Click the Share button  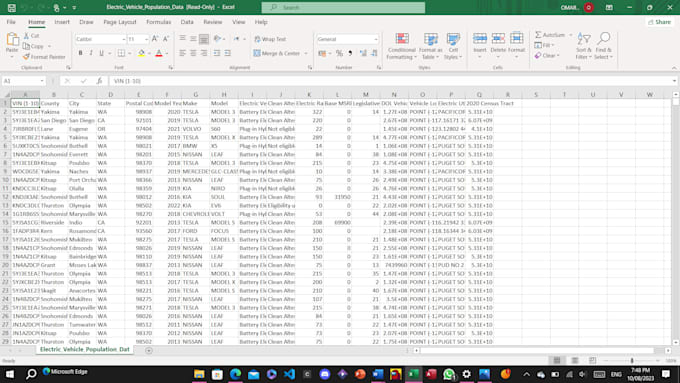(x=659, y=22)
